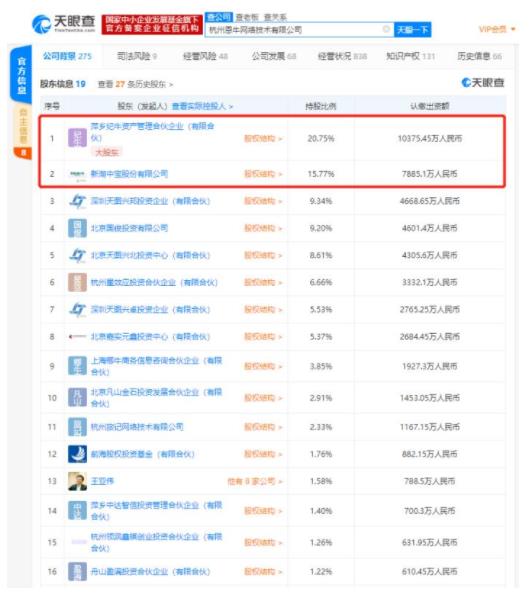Click the 天眼查 logo beside the 股东信息 heading
The width and height of the screenshot is (530, 593).
(x=483, y=82)
